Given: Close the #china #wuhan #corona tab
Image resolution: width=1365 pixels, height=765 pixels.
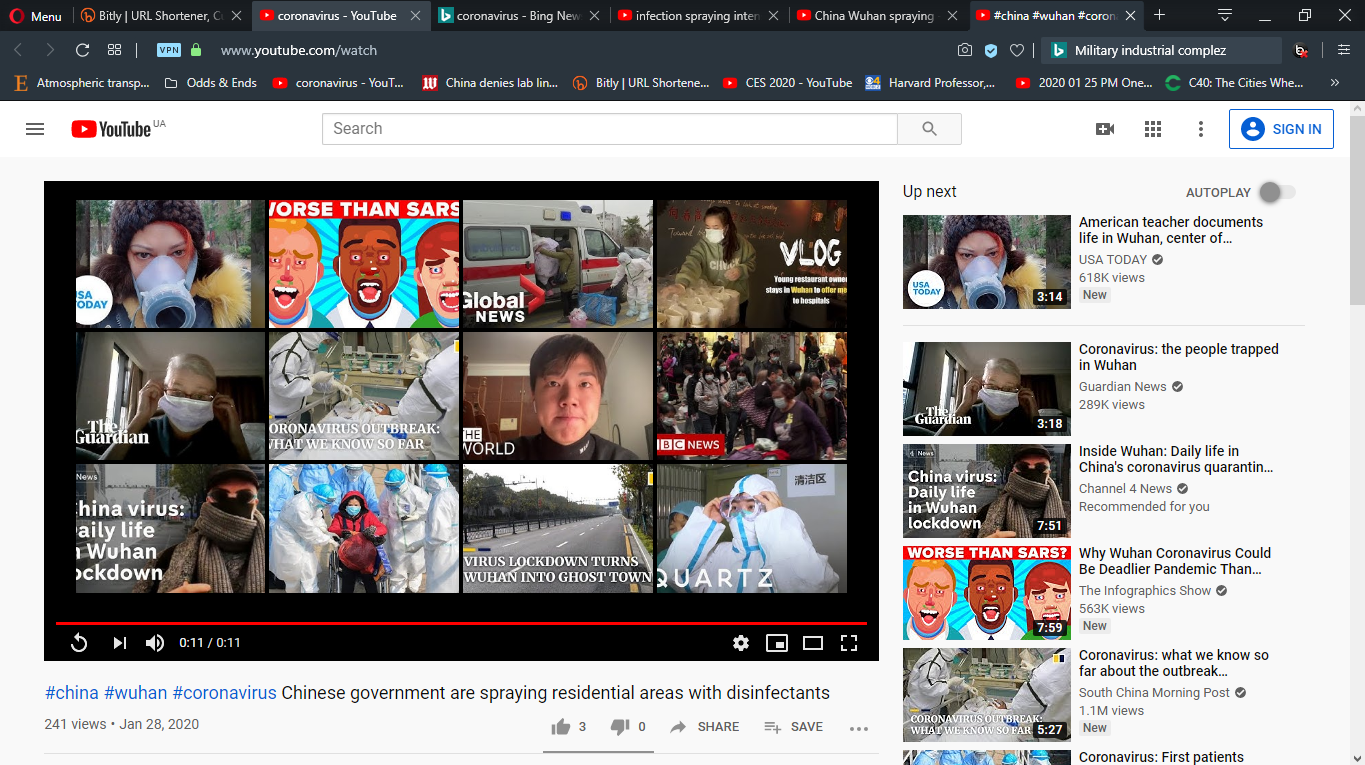Looking at the screenshot, I should coord(1130,16).
